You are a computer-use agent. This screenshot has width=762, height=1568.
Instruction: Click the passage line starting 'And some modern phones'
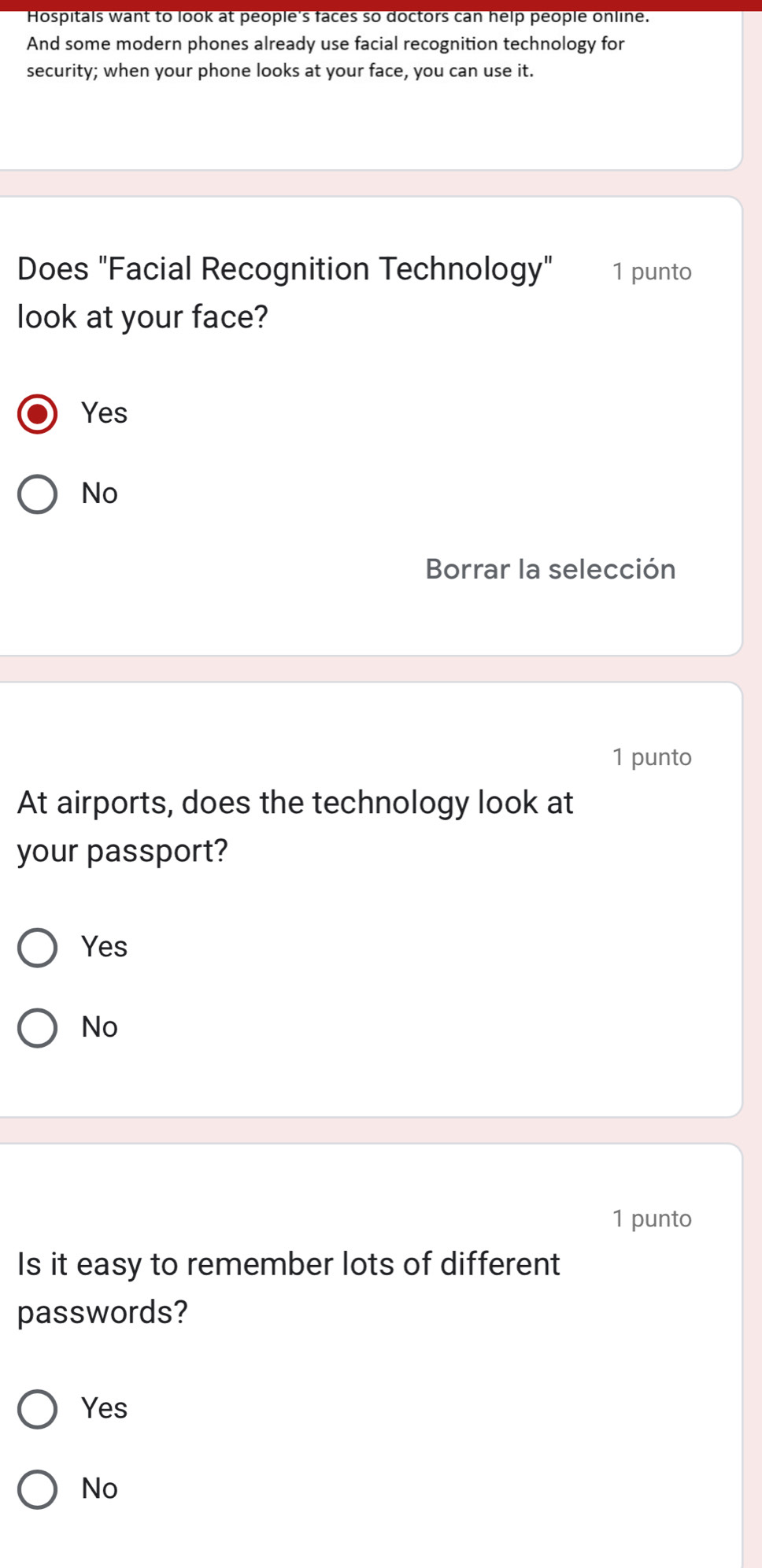point(325,44)
